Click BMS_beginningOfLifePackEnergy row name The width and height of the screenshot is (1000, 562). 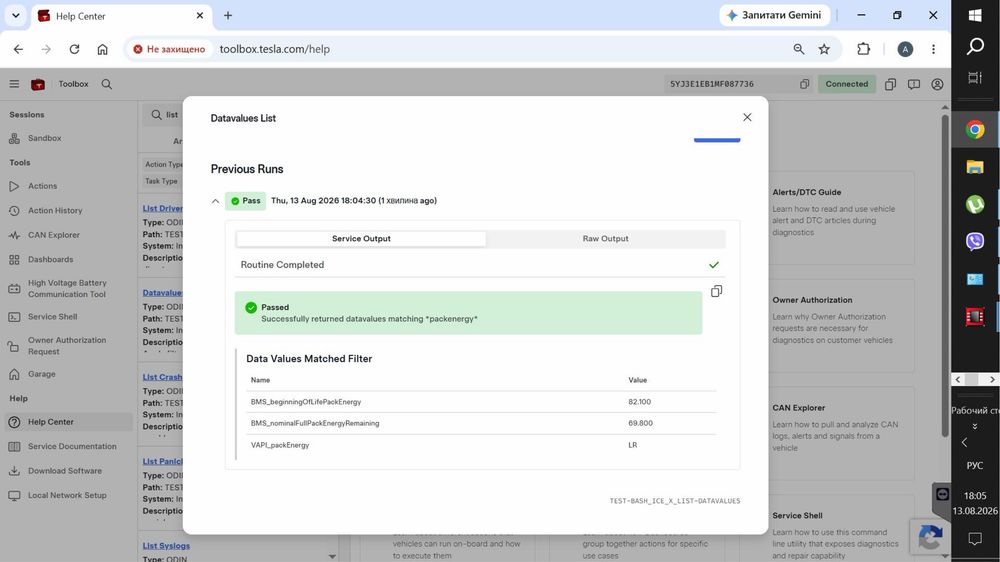pos(305,402)
